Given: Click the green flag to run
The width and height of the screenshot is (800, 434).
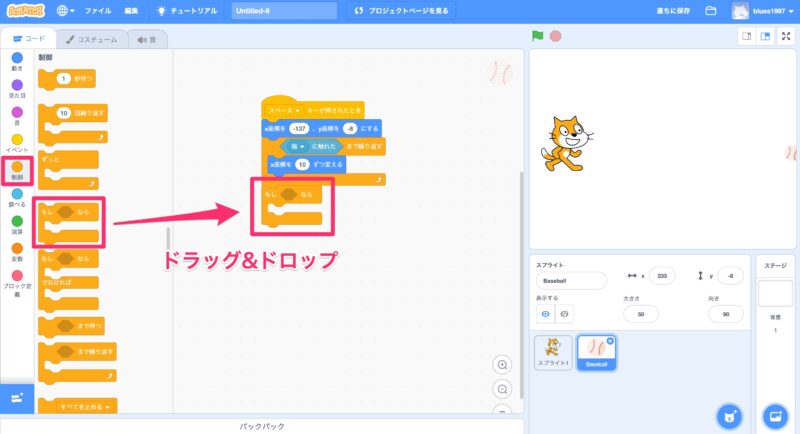Looking at the screenshot, I should pyautogui.click(x=538, y=37).
